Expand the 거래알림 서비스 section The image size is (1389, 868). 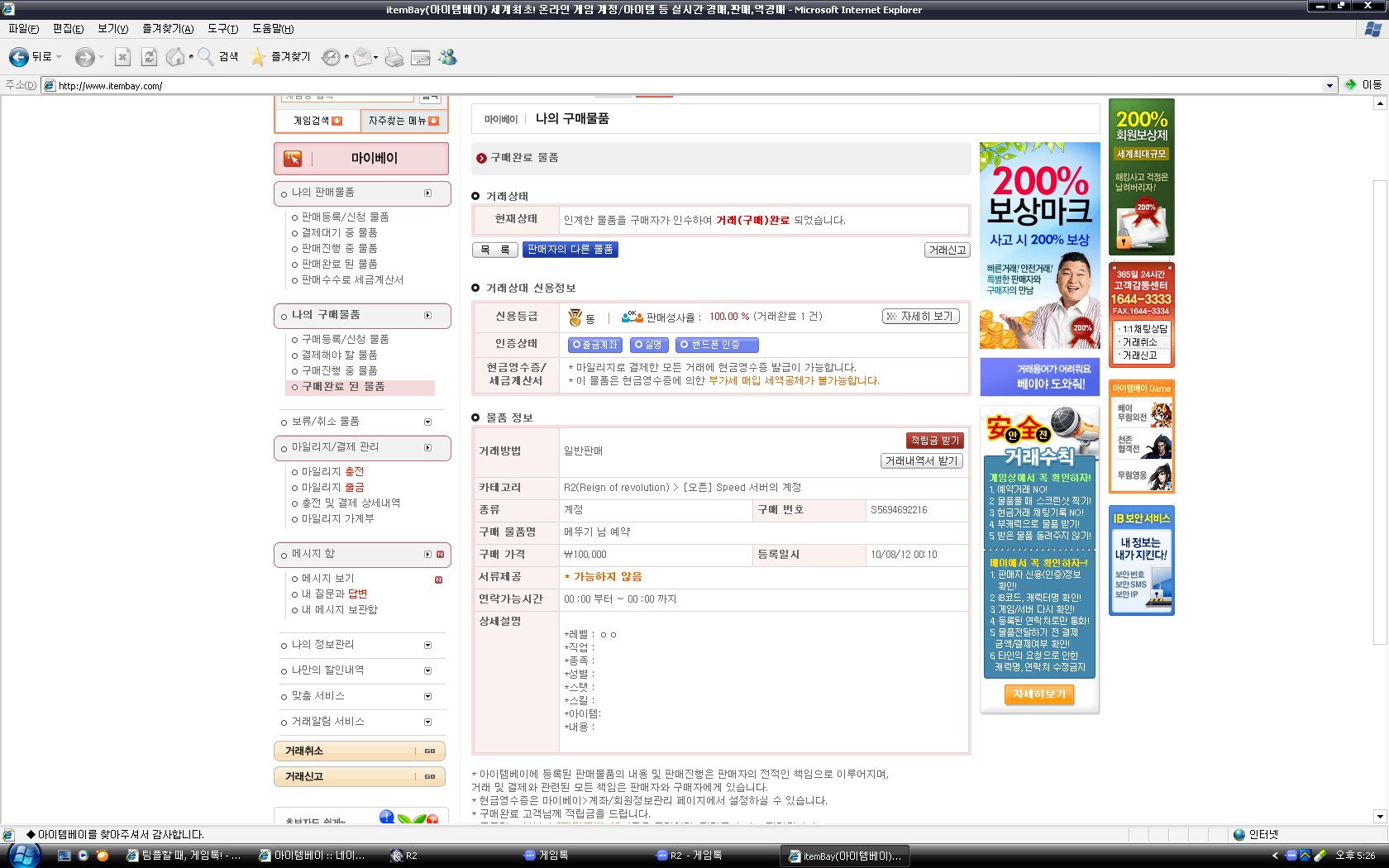(427, 722)
